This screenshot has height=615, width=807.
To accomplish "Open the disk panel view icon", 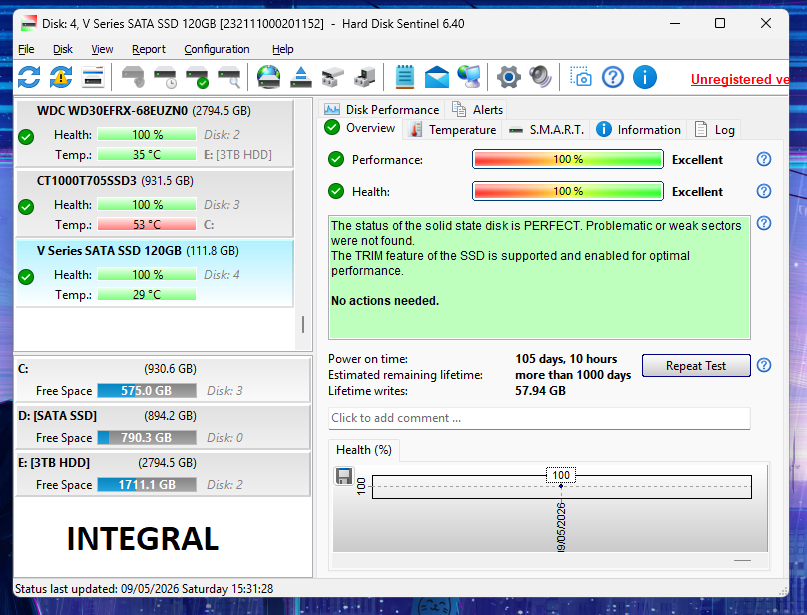I will coord(93,77).
